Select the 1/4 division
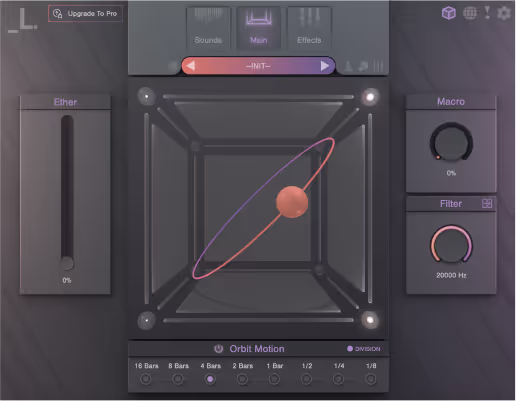This screenshot has width=516, height=401. pyautogui.click(x=338, y=379)
